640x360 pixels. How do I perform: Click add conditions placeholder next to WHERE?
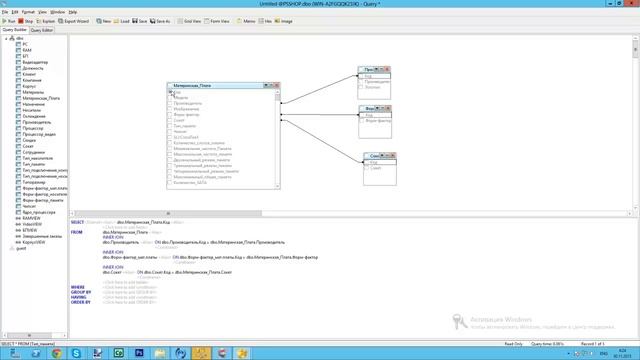tap(130, 287)
